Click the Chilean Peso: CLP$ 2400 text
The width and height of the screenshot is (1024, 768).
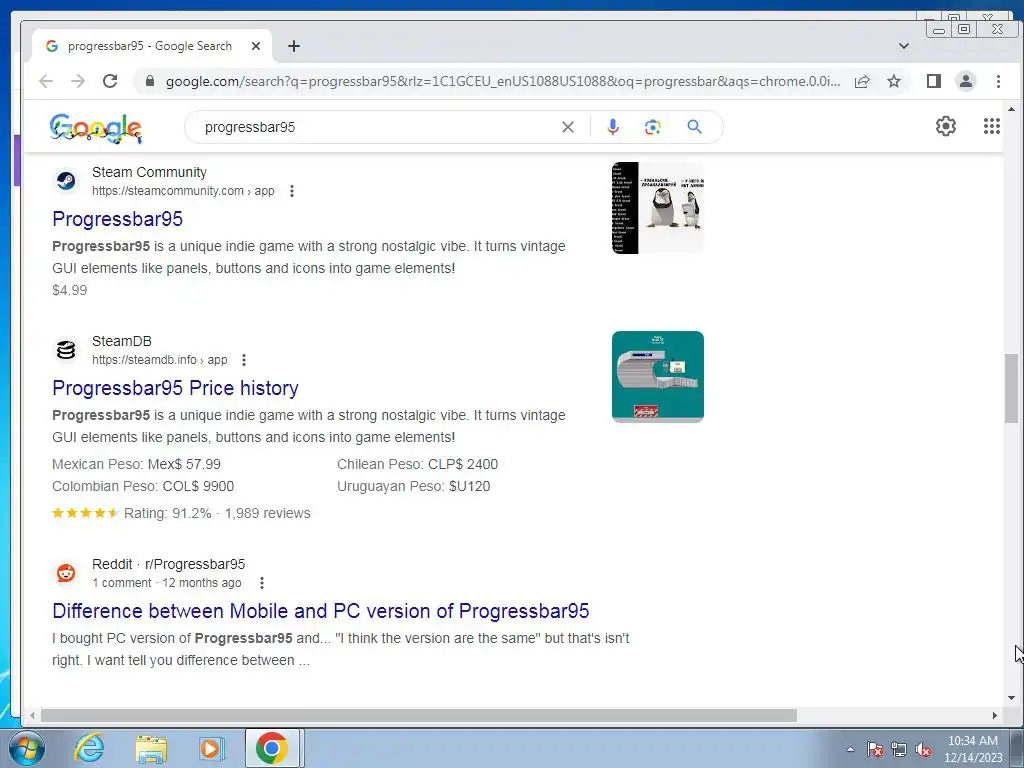(x=417, y=464)
